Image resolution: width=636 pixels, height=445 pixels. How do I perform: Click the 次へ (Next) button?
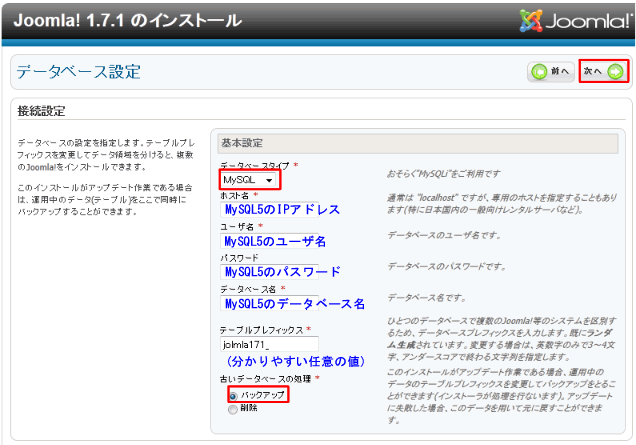[x=604, y=71]
